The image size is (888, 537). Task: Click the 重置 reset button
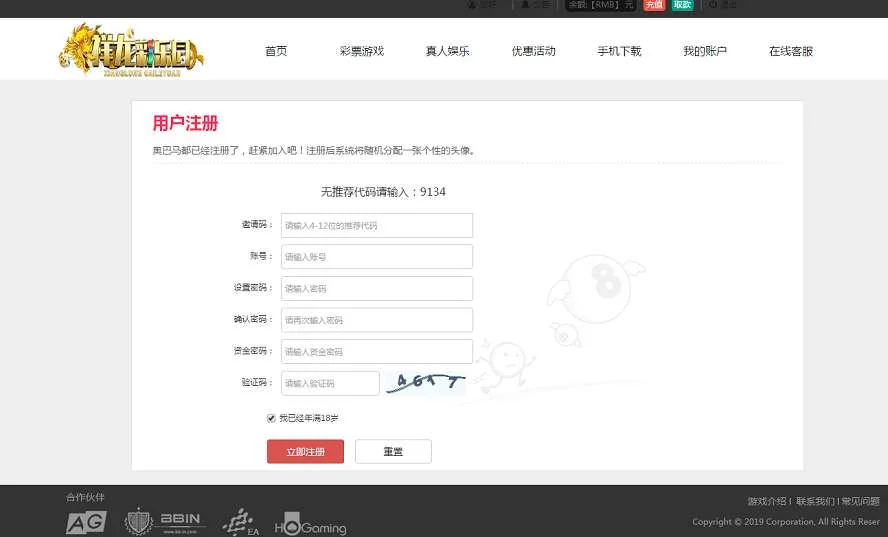click(393, 452)
